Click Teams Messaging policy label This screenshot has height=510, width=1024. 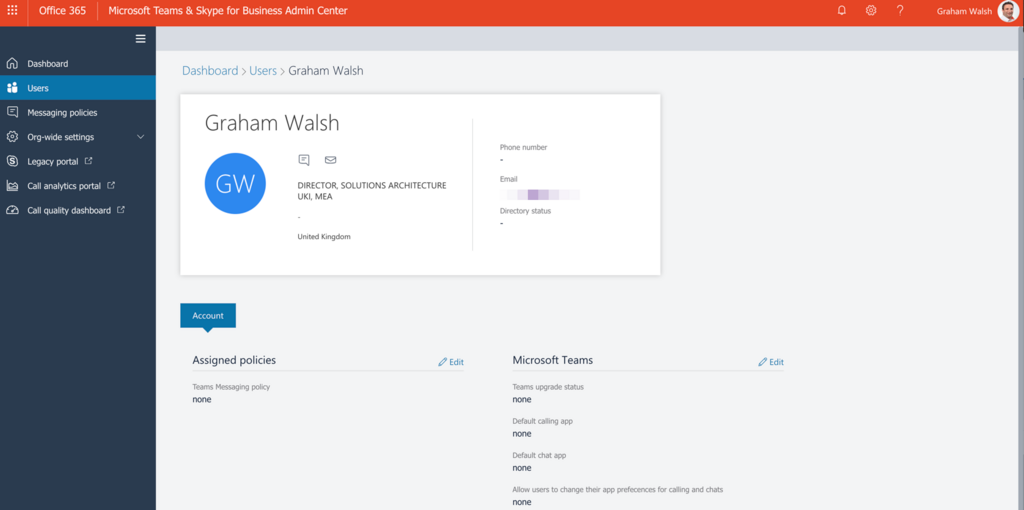pos(231,387)
